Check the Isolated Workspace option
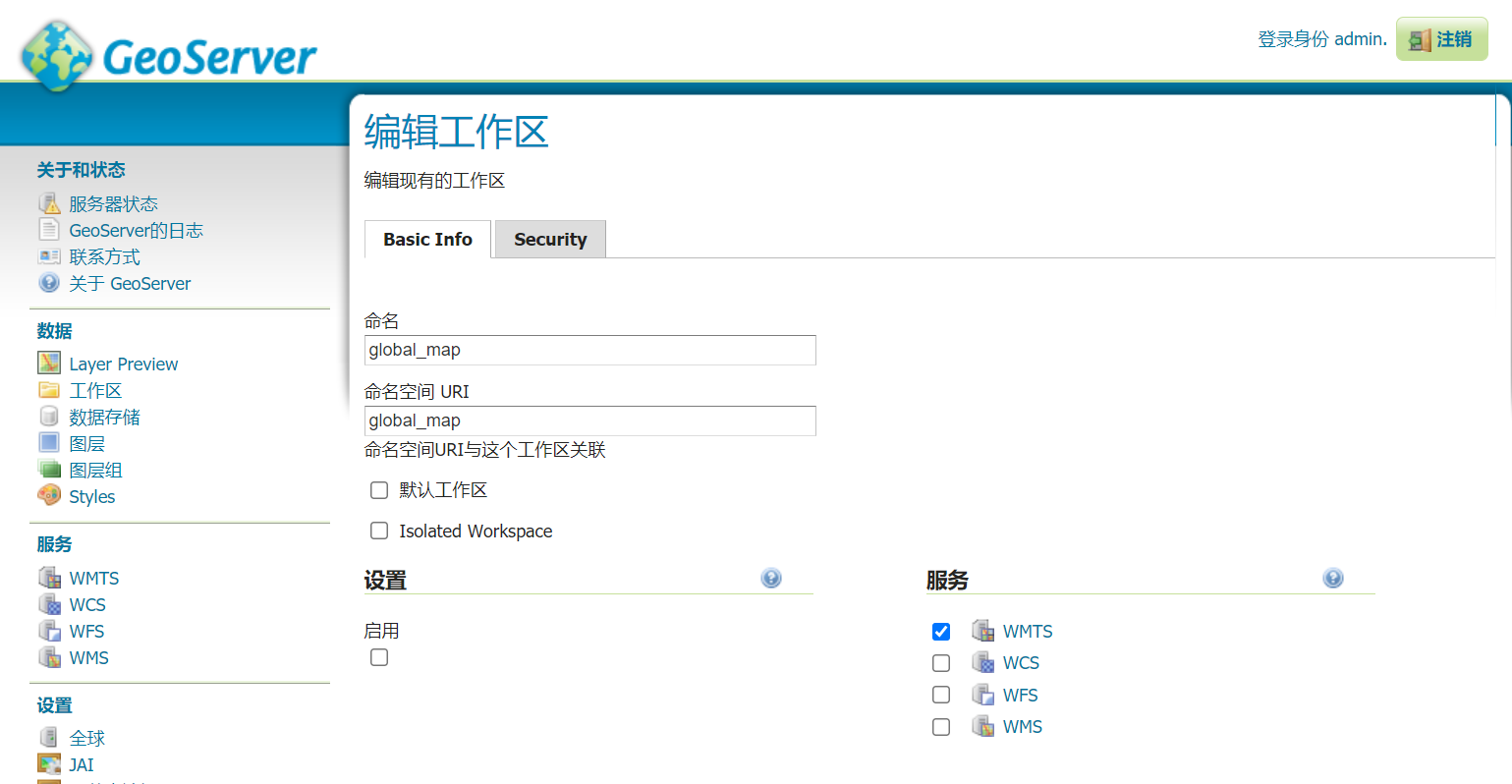The width and height of the screenshot is (1512, 784). [379, 531]
